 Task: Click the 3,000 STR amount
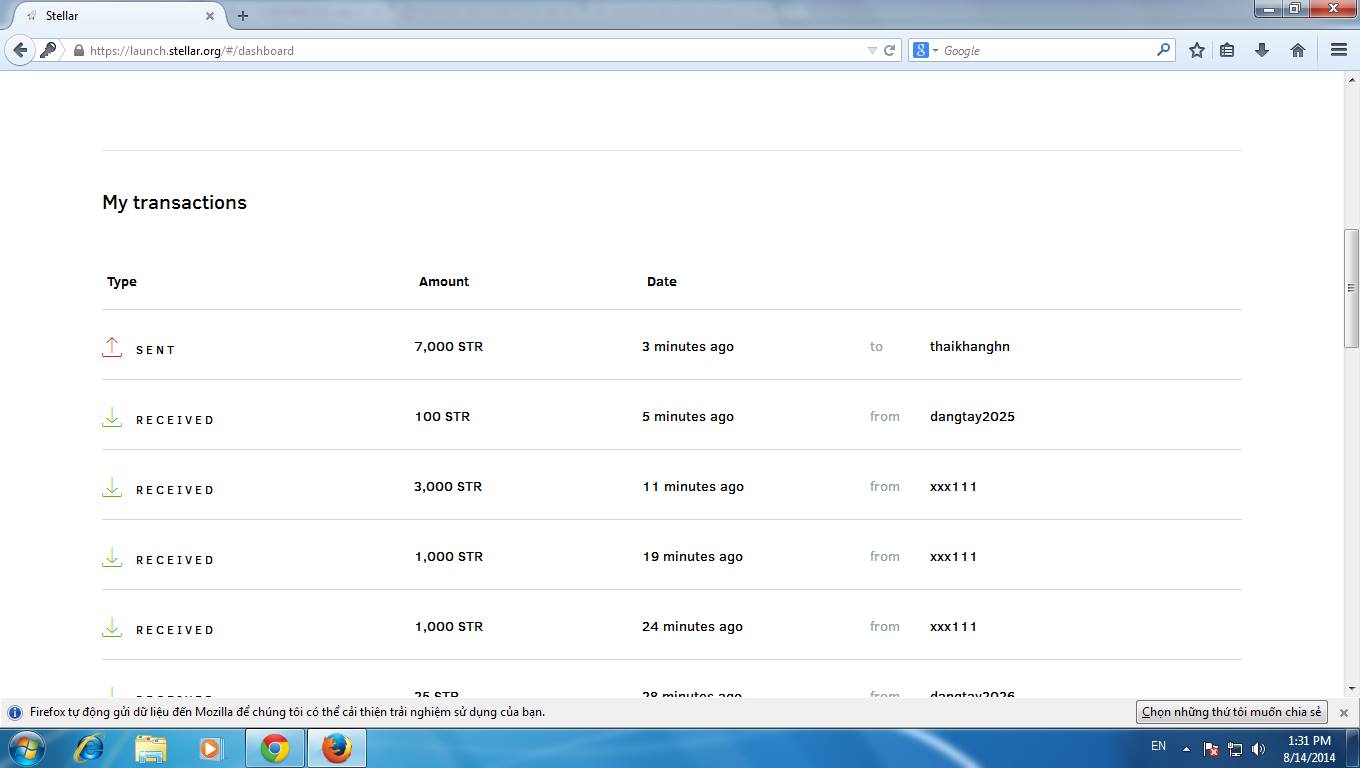pyautogui.click(x=448, y=487)
